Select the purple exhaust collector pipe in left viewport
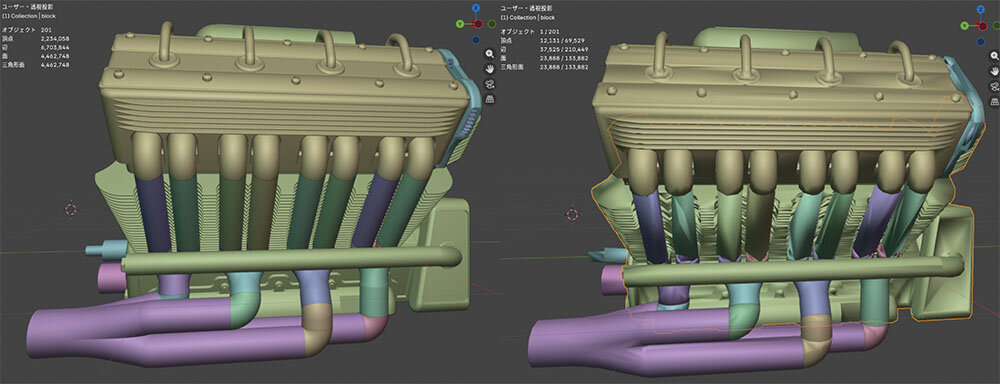 click(x=128, y=332)
